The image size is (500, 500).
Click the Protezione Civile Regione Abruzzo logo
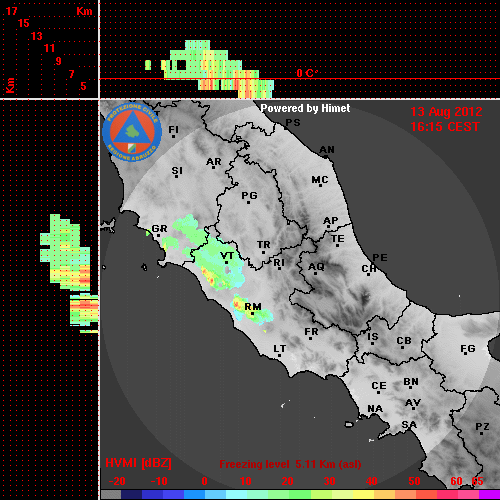[x=132, y=133]
